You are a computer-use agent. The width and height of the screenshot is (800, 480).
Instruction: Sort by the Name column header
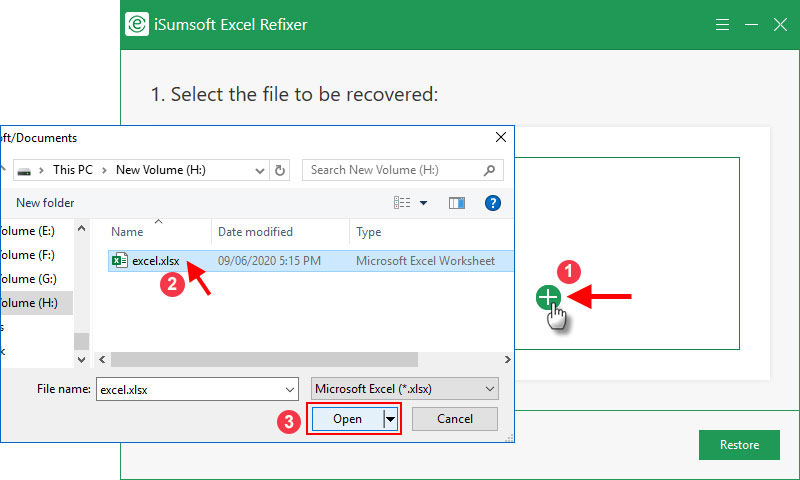click(x=127, y=232)
